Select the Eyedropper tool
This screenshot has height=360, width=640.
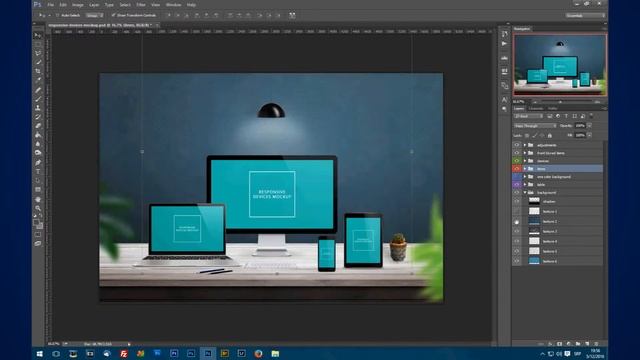coord(38,80)
